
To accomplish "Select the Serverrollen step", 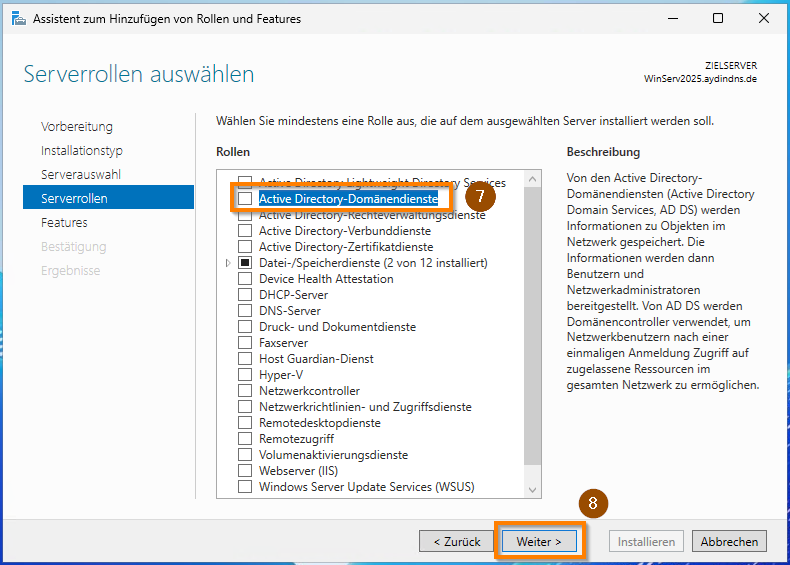I will click(108, 198).
